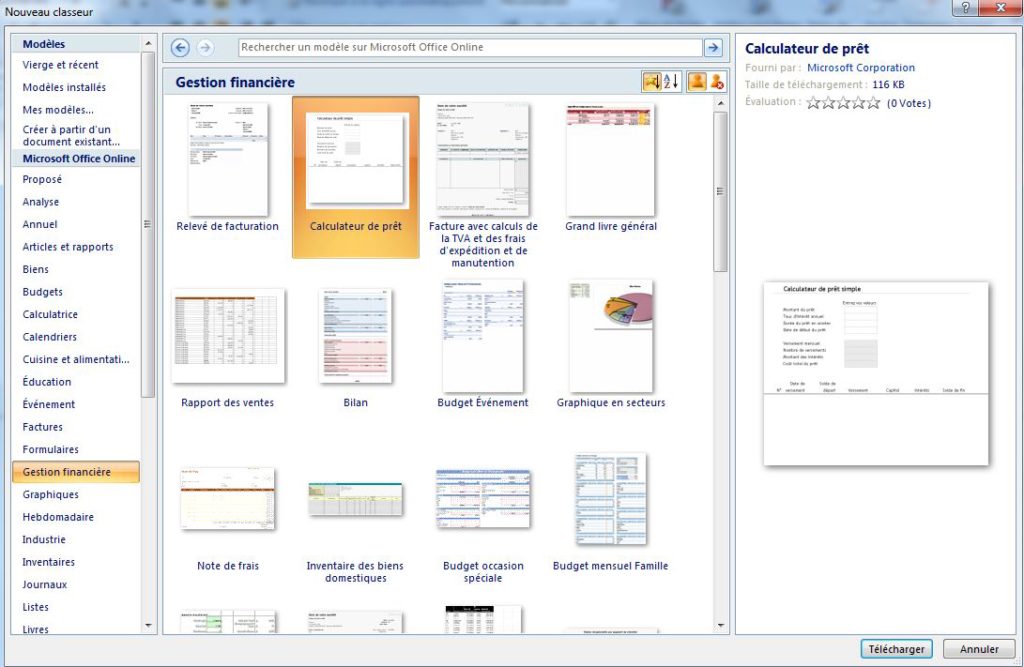The height and width of the screenshot is (667, 1024).
Task: Open the Budgets category
Action: [43, 292]
